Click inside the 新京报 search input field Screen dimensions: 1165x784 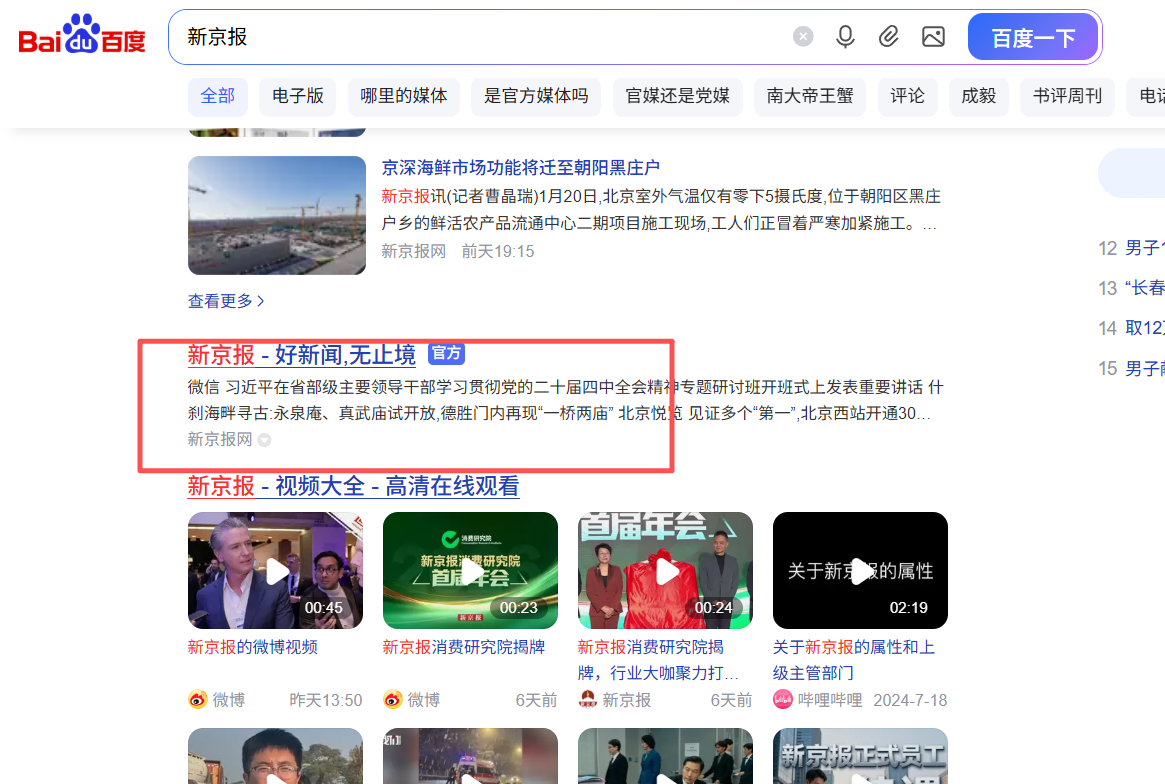pyautogui.click(x=480, y=37)
